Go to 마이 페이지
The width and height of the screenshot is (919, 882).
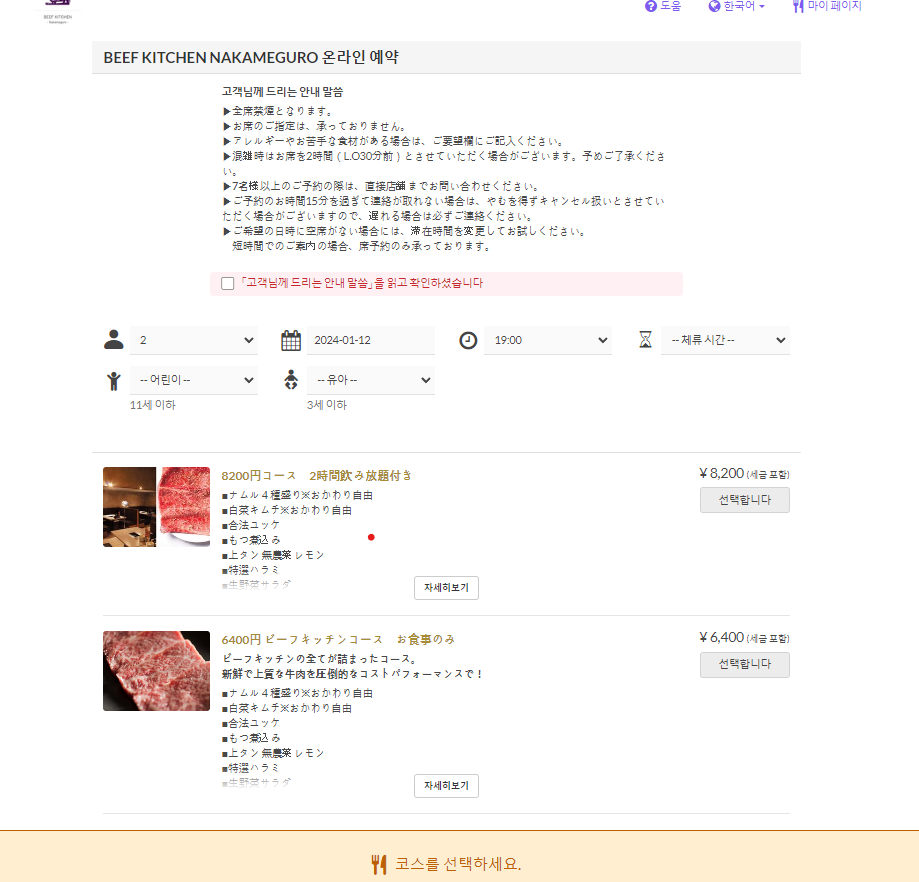[827, 6]
